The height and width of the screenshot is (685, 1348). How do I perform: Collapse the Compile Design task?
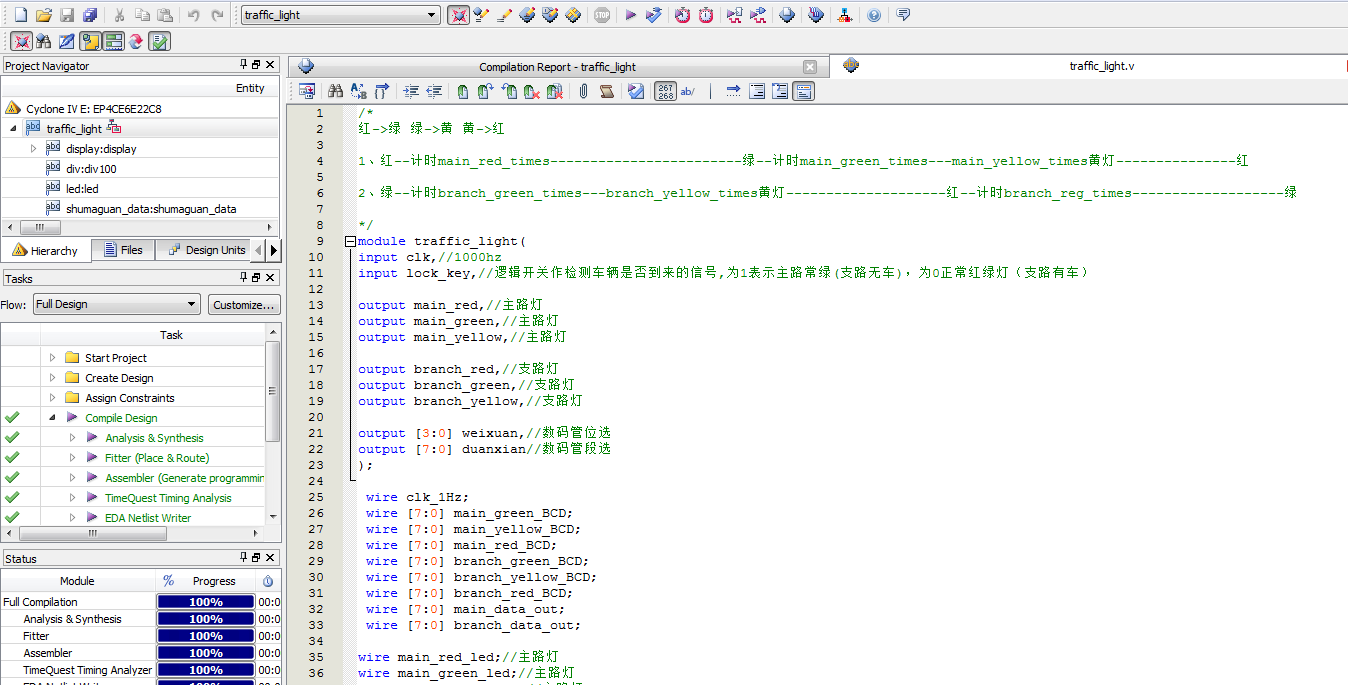(53, 417)
